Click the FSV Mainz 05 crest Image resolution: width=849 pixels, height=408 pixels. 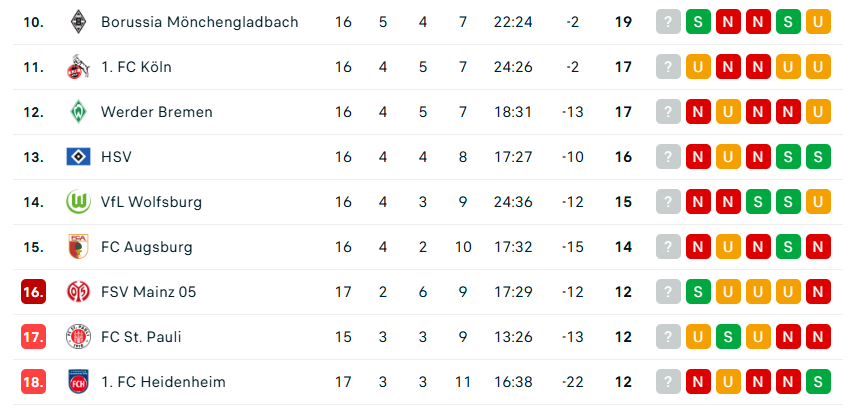[78, 292]
